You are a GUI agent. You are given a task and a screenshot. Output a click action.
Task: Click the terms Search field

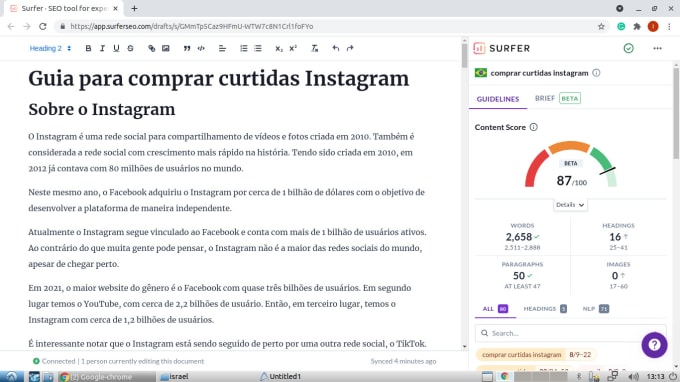[x=570, y=333]
